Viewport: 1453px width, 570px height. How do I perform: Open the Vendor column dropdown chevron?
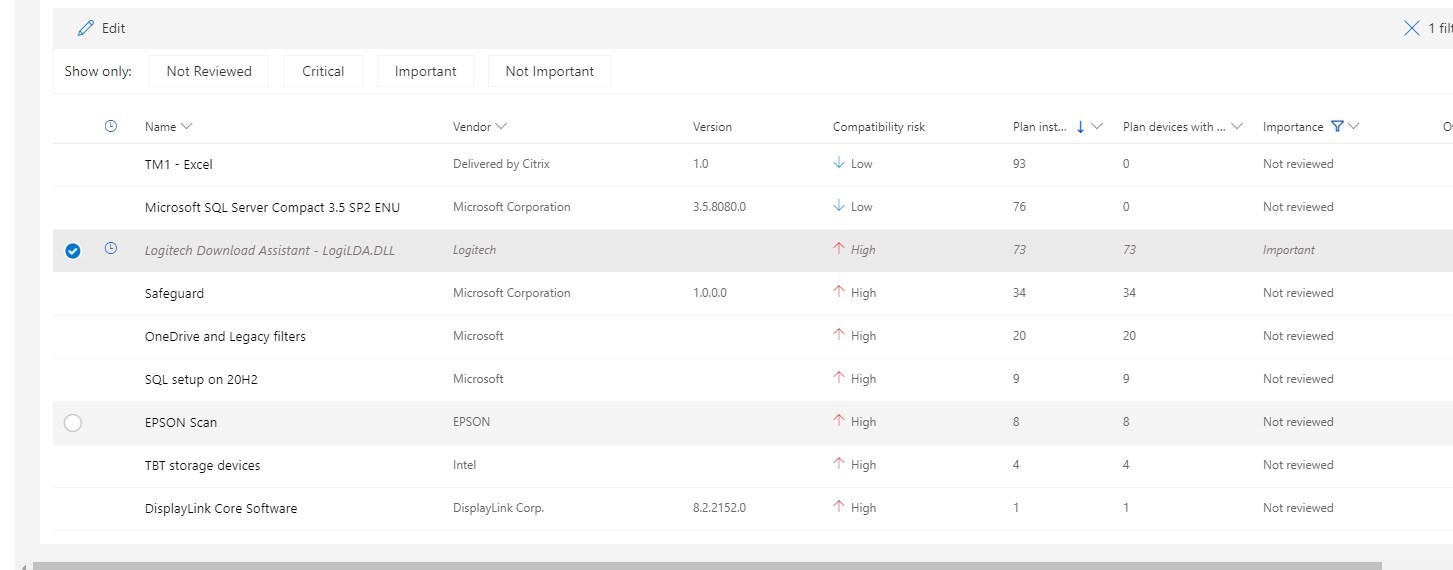501,127
